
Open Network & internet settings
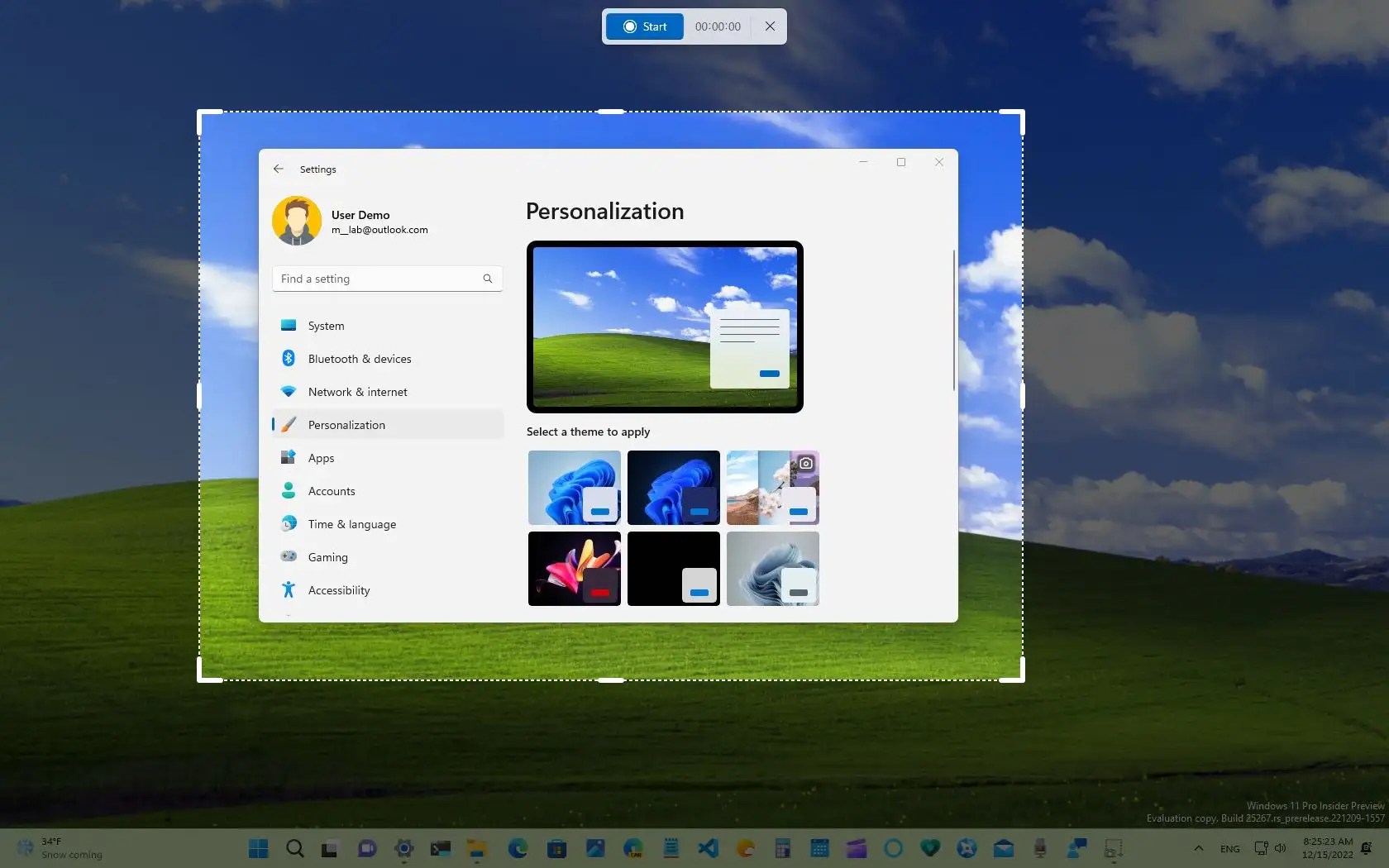(356, 391)
